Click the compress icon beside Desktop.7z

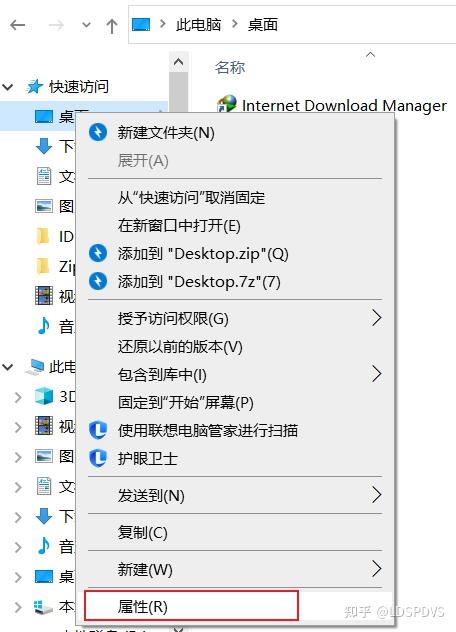pos(98,281)
